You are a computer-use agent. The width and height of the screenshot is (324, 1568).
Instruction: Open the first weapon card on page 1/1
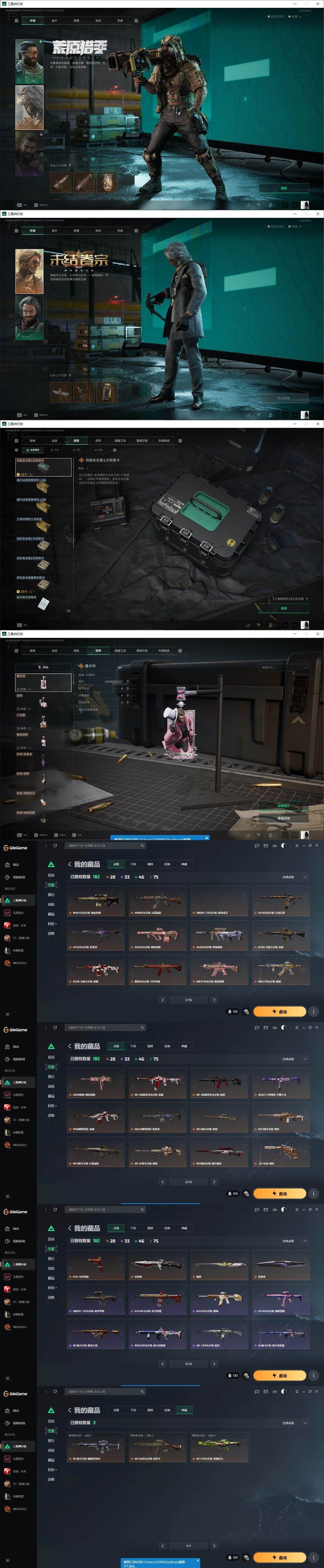tap(96, 1447)
